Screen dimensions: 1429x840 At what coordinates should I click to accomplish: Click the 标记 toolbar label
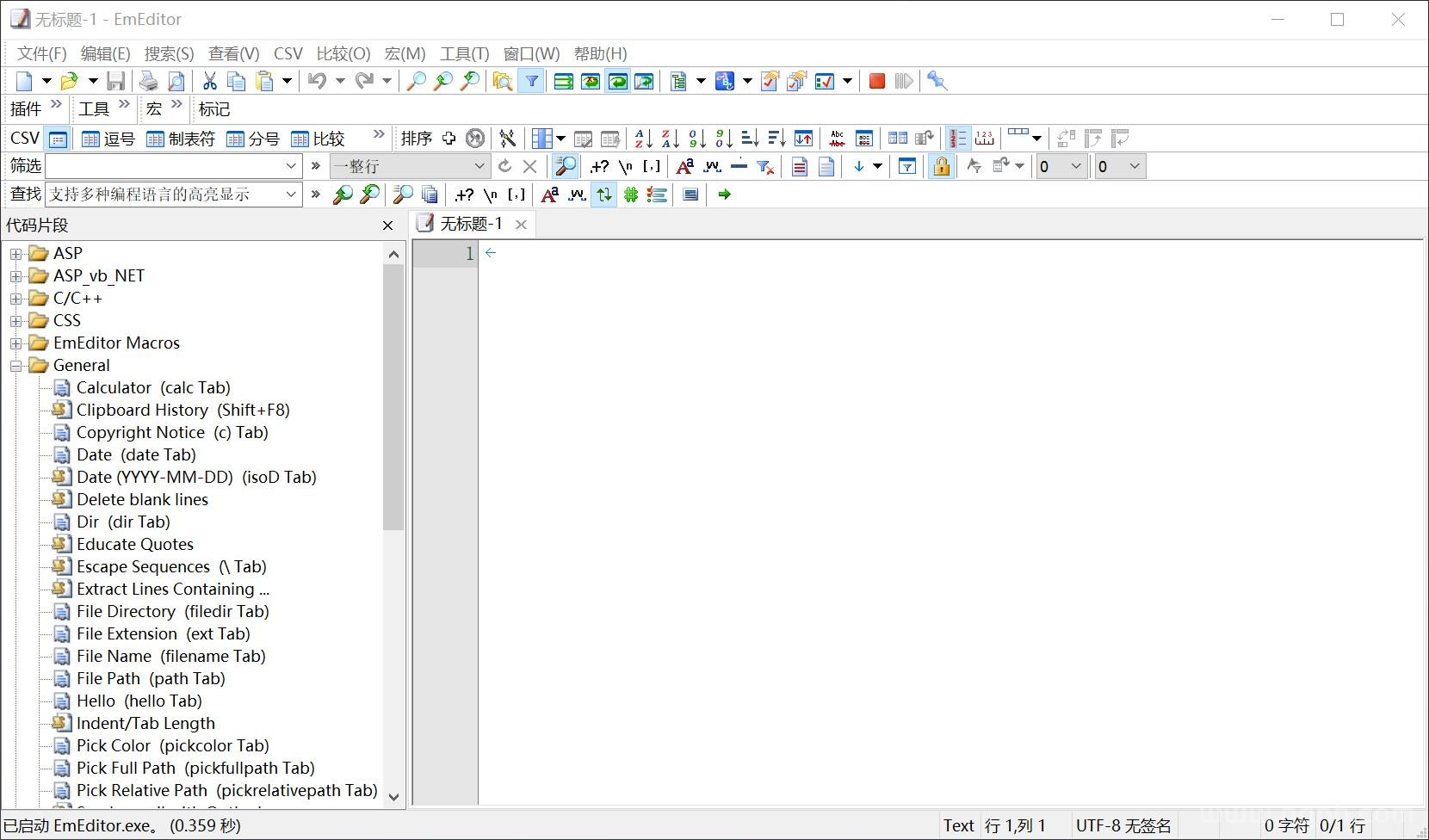pos(214,109)
